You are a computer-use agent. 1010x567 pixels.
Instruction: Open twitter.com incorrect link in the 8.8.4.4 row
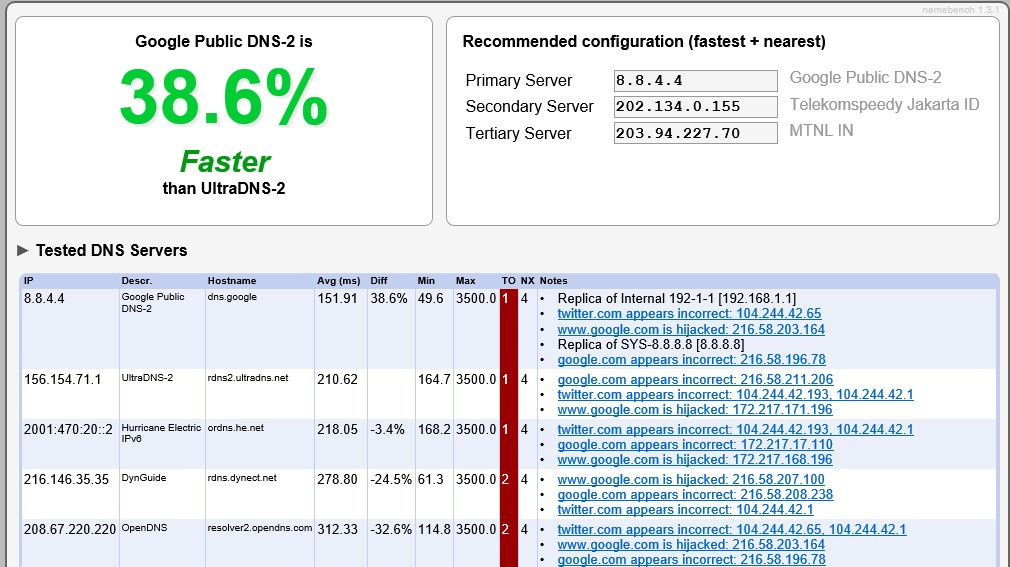[x=689, y=313]
